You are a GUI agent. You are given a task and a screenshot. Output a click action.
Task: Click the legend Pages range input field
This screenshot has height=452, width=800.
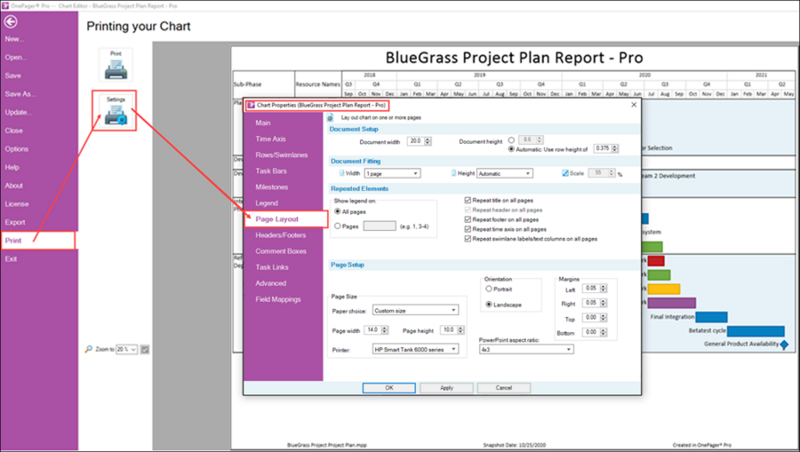[x=379, y=226]
